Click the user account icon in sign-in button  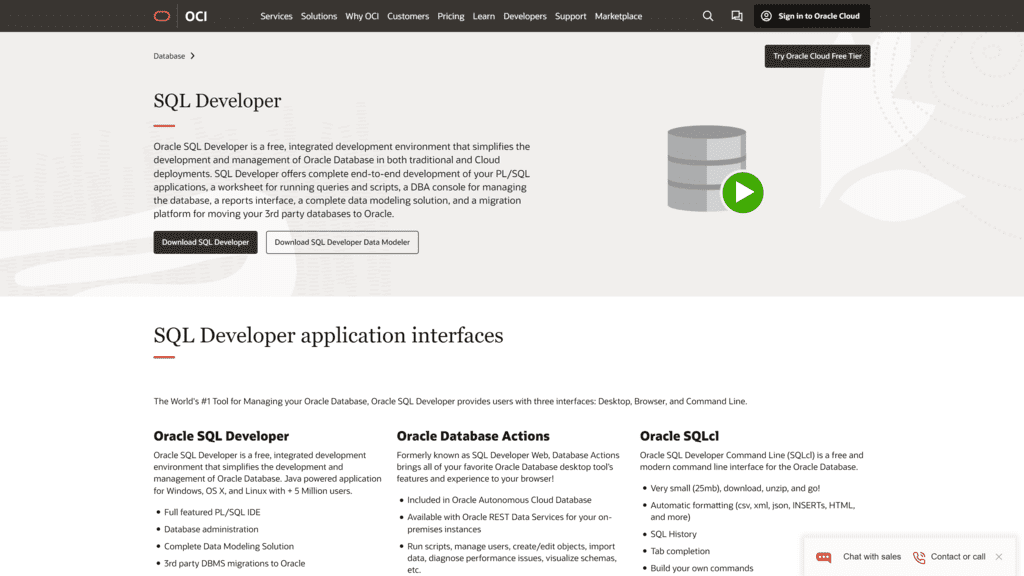[x=766, y=16]
